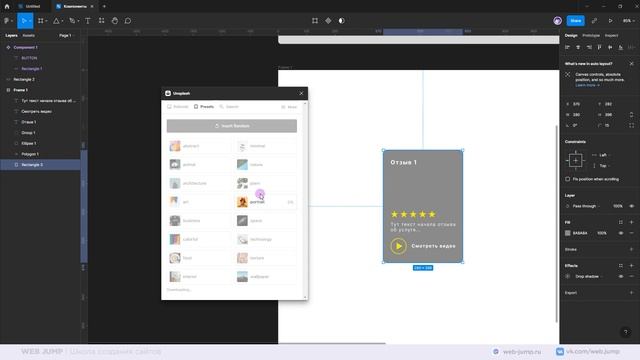Click the Create component icon
Screen dimensions: 640x360
pyautogui.click(x=328, y=20)
